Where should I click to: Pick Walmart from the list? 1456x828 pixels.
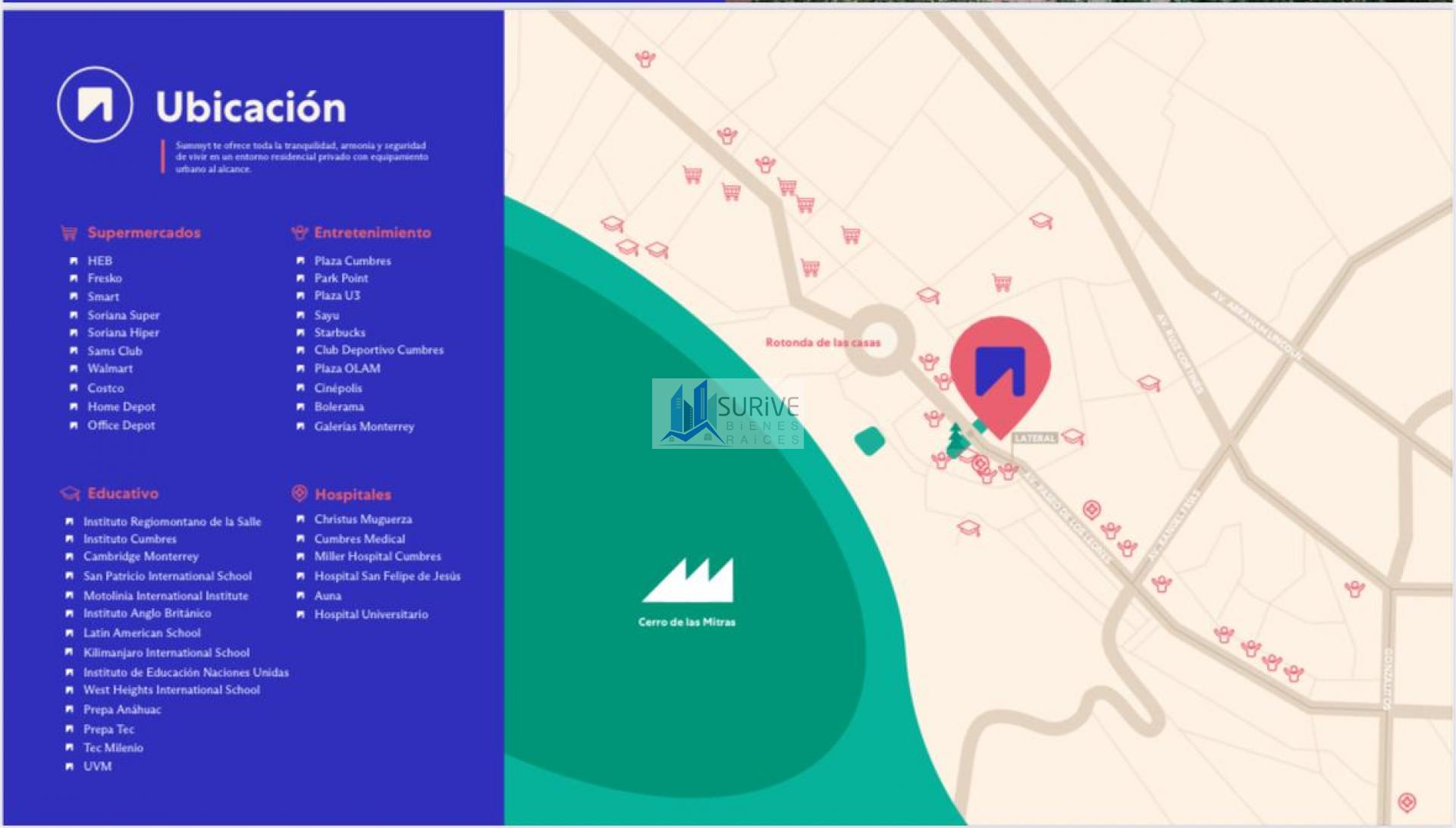(x=110, y=369)
